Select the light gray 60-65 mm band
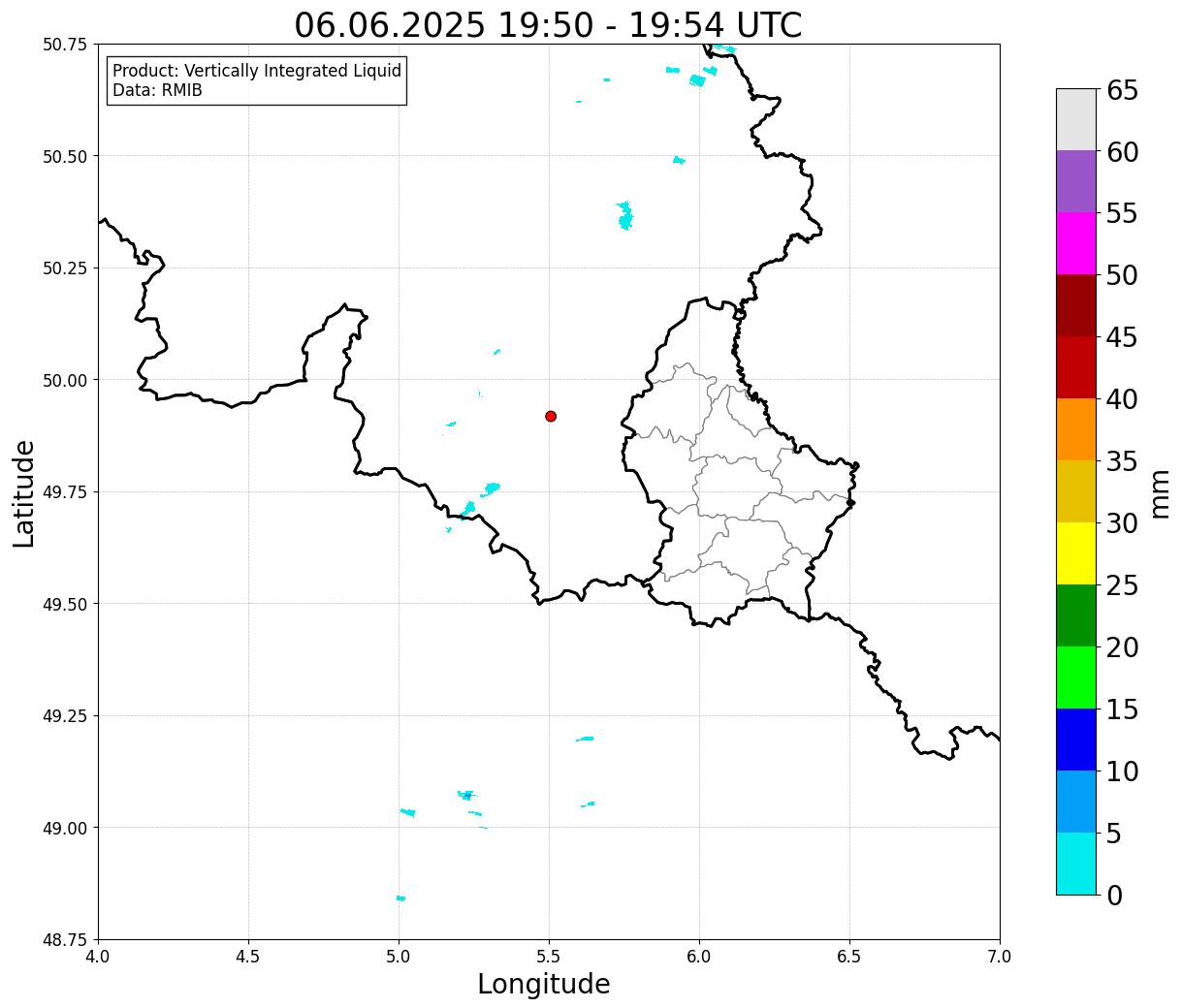Image resolution: width=1182 pixels, height=1008 pixels. pyautogui.click(x=1076, y=119)
